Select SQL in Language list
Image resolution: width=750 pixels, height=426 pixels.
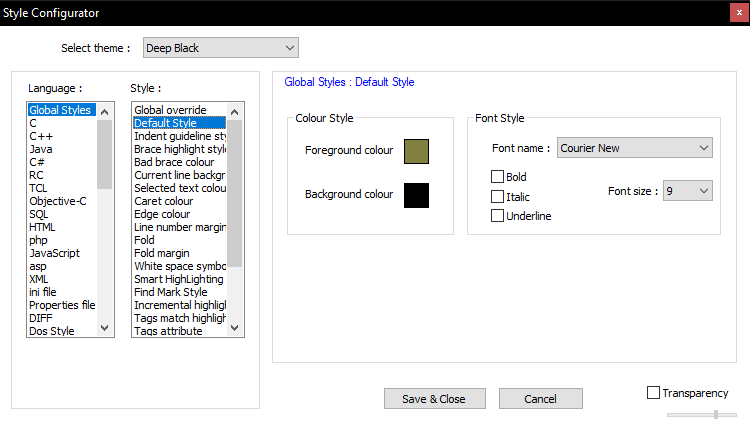(x=62, y=214)
